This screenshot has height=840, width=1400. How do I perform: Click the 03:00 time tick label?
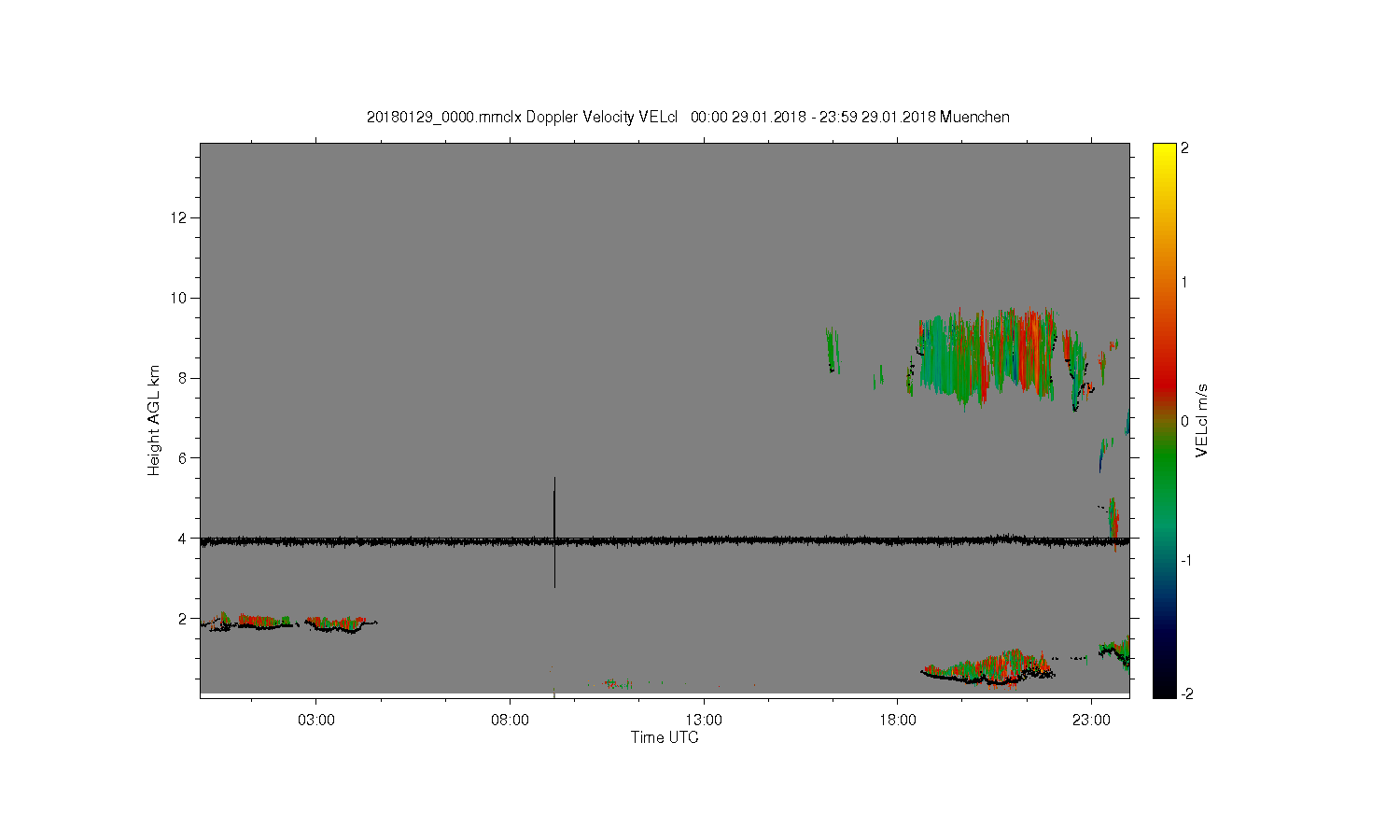point(316,721)
